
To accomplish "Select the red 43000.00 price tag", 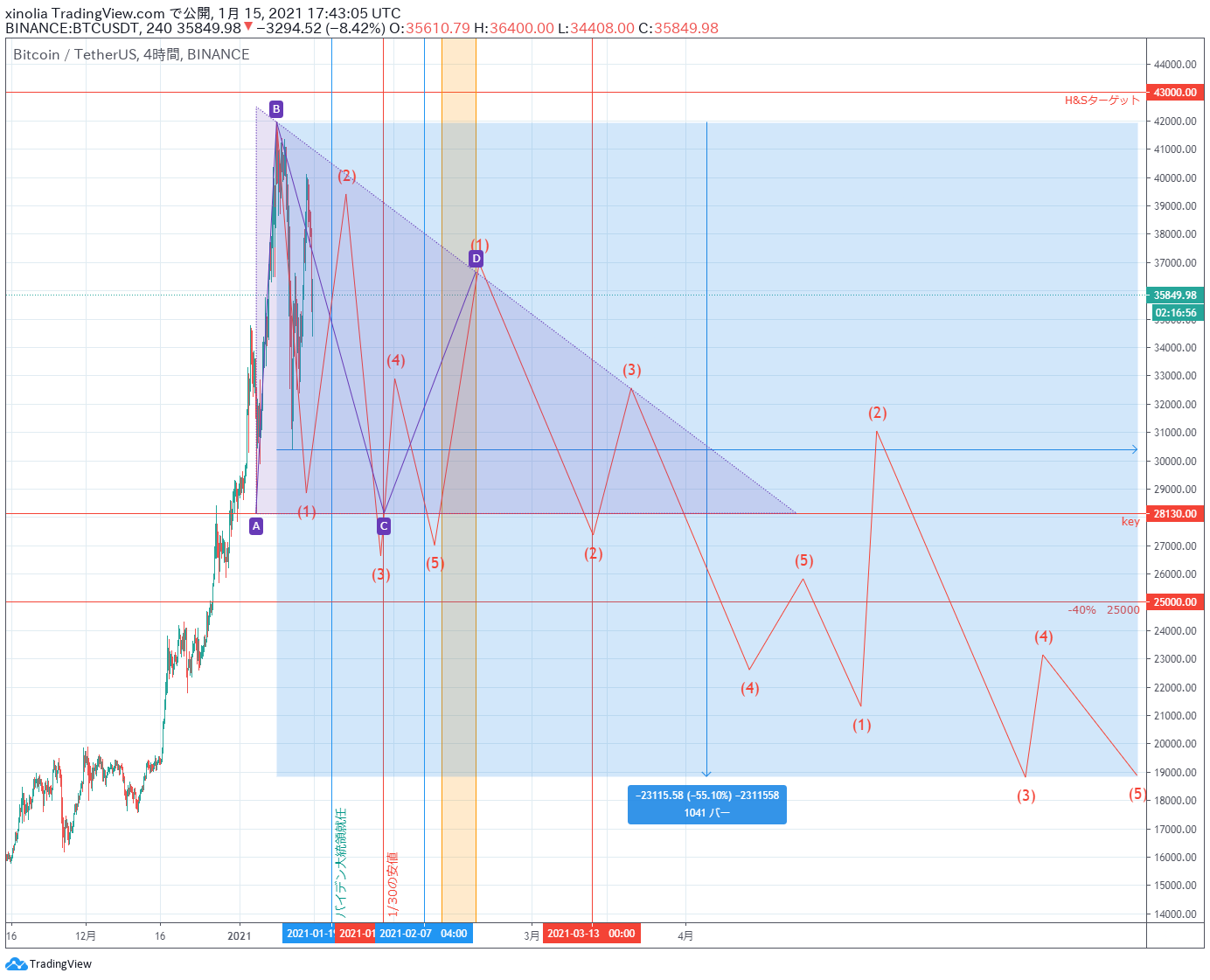I will coord(1175,93).
